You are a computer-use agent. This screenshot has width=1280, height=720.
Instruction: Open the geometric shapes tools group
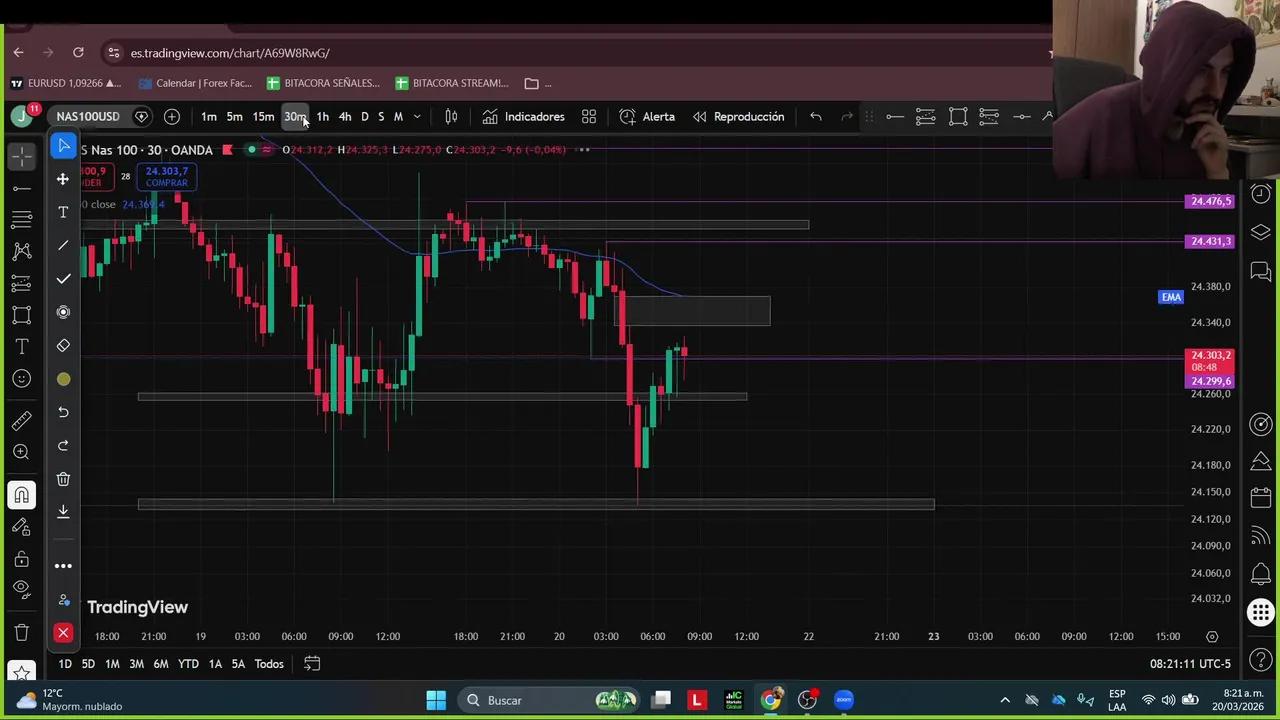pos(21,315)
